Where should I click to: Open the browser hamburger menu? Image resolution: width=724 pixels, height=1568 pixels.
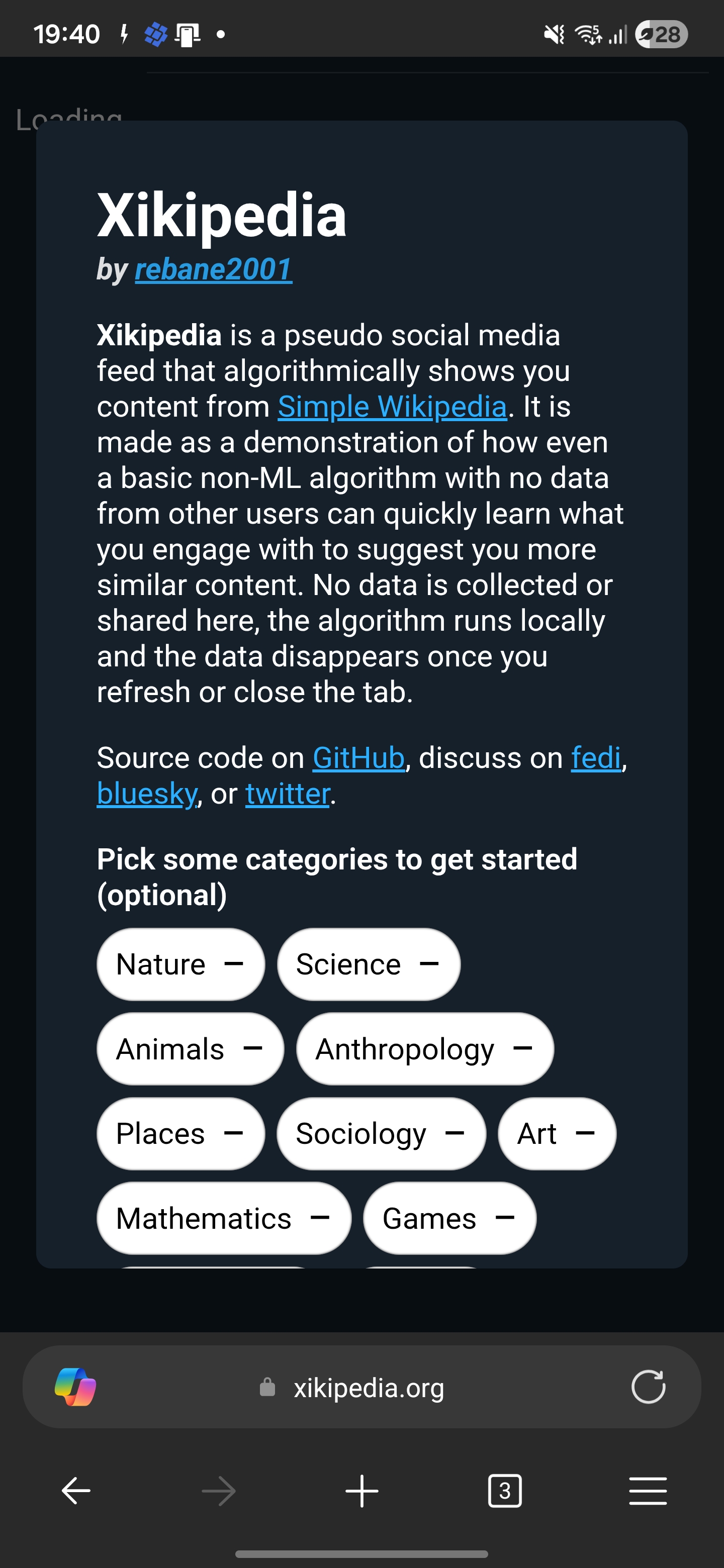(x=647, y=1491)
